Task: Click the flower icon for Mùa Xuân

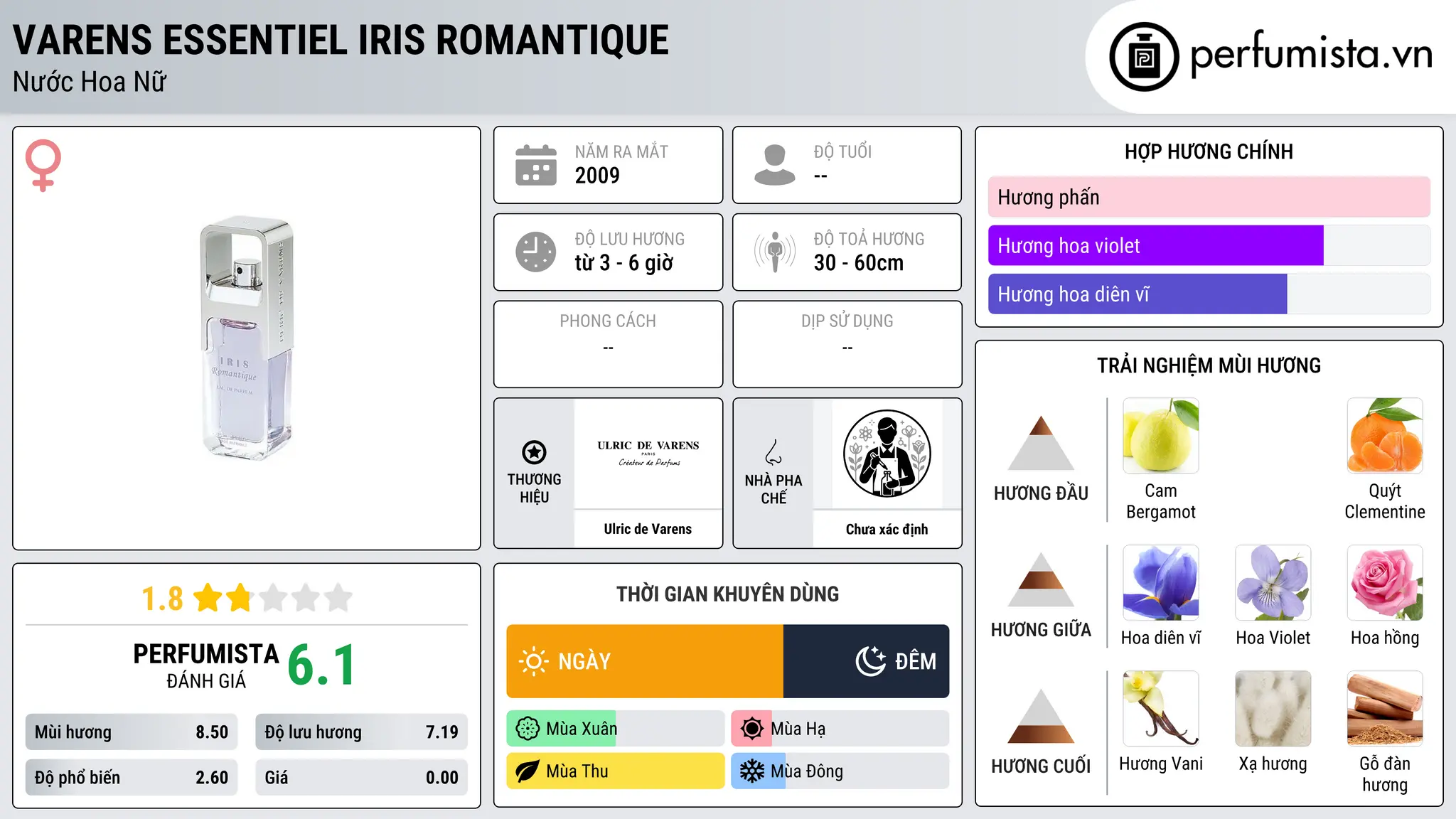Action: (528, 729)
